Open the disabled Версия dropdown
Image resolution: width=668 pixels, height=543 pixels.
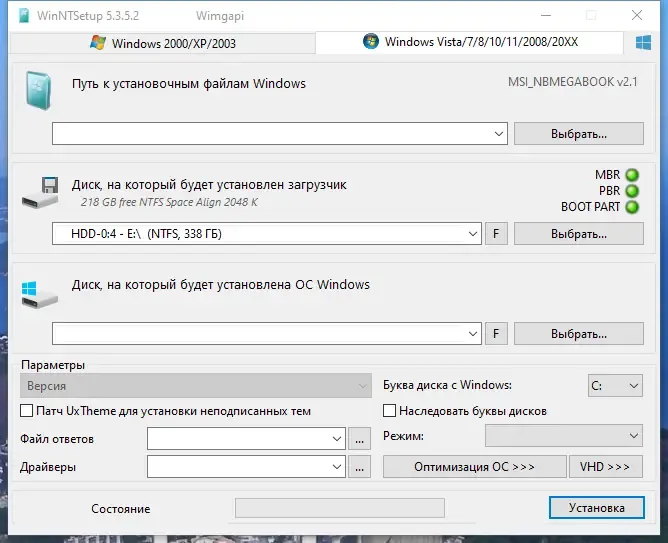tap(196, 386)
